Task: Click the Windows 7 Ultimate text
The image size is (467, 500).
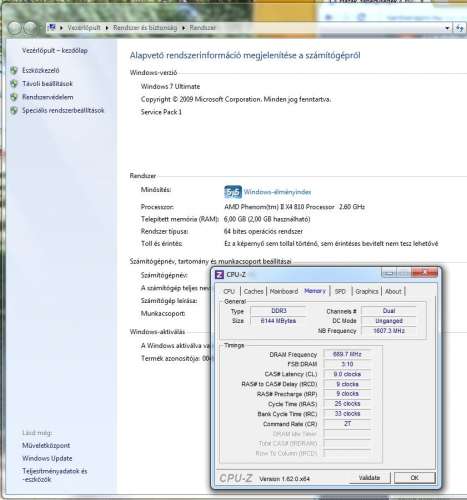Action: 170,86
